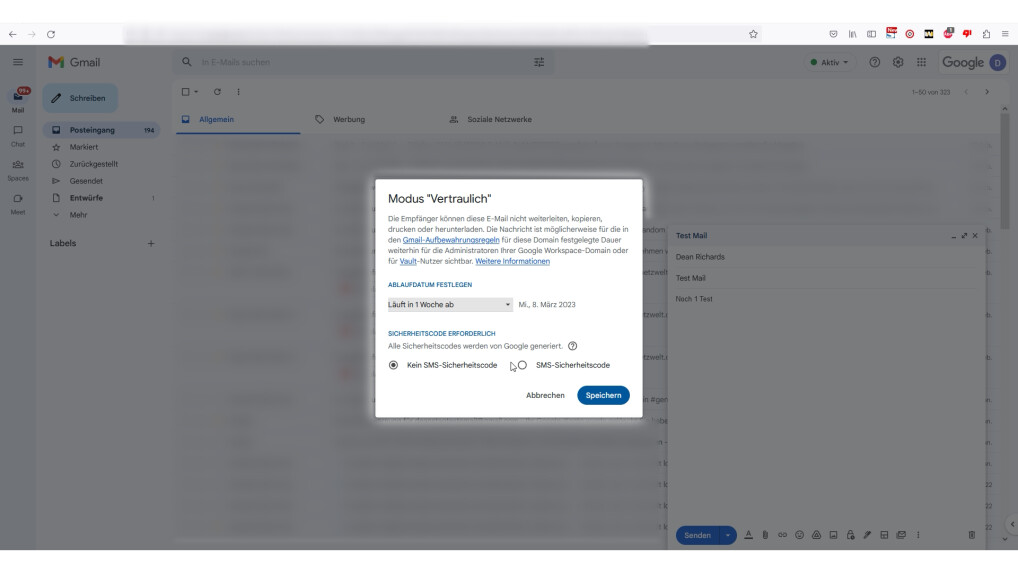The image size is (1018, 573).
Task: Open the Weitere Informationen link
Action: coord(512,261)
